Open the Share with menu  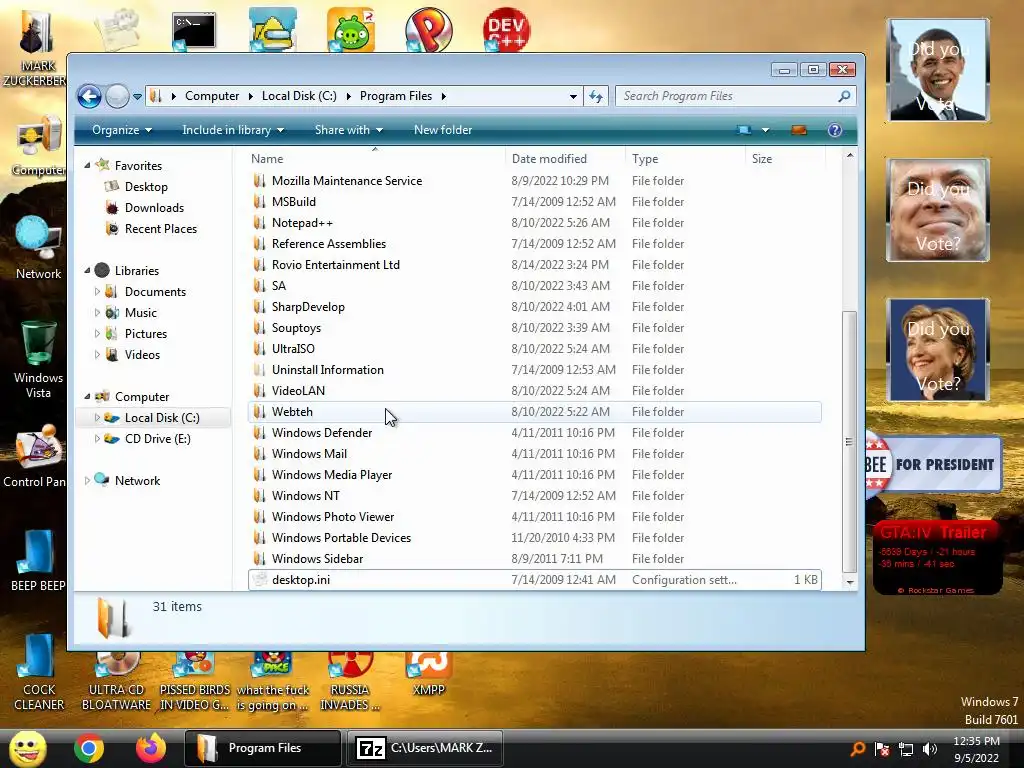click(349, 130)
